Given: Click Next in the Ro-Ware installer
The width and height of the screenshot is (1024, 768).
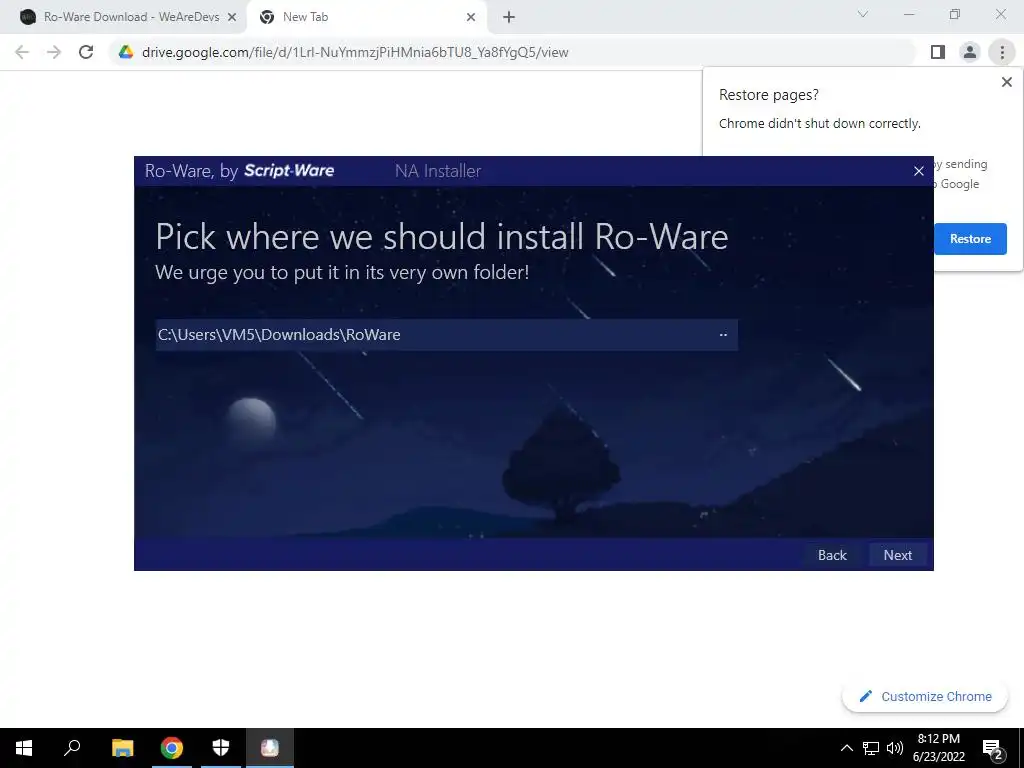Looking at the screenshot, I should 897,555.
